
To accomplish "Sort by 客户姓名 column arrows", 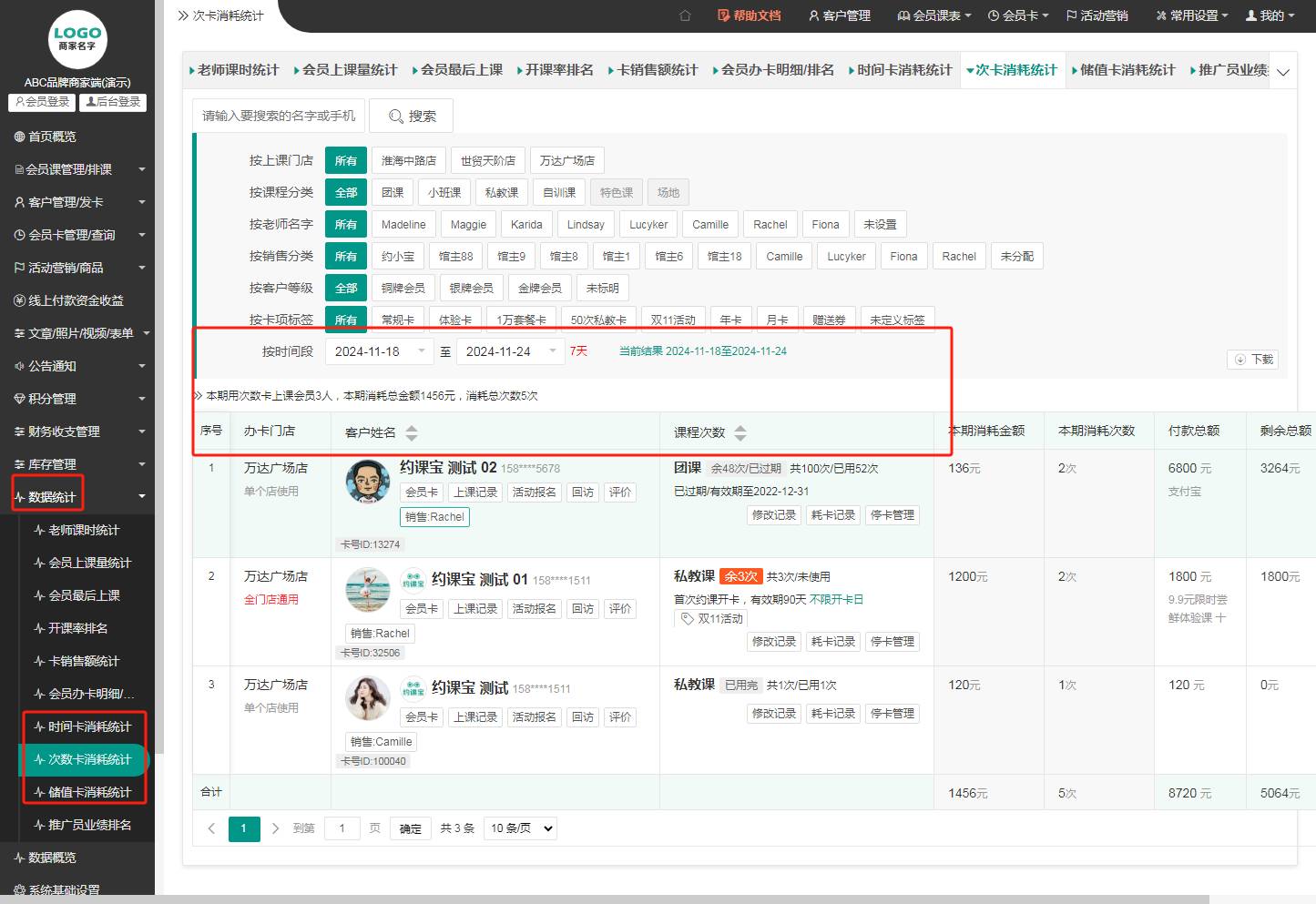I will pyautogui.click(x=412, y=432).
